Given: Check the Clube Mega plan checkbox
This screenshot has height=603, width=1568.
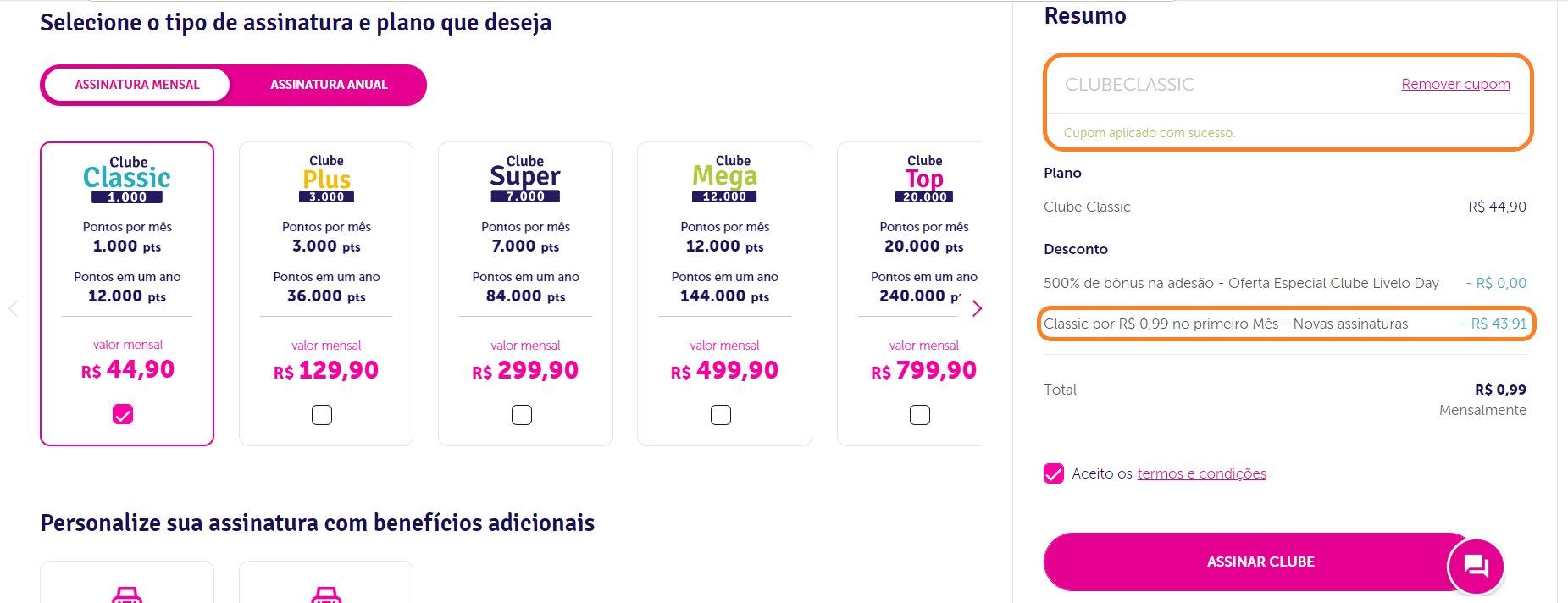Looking at the screenshot, I should pyautogui.click(x=721, y=415).
